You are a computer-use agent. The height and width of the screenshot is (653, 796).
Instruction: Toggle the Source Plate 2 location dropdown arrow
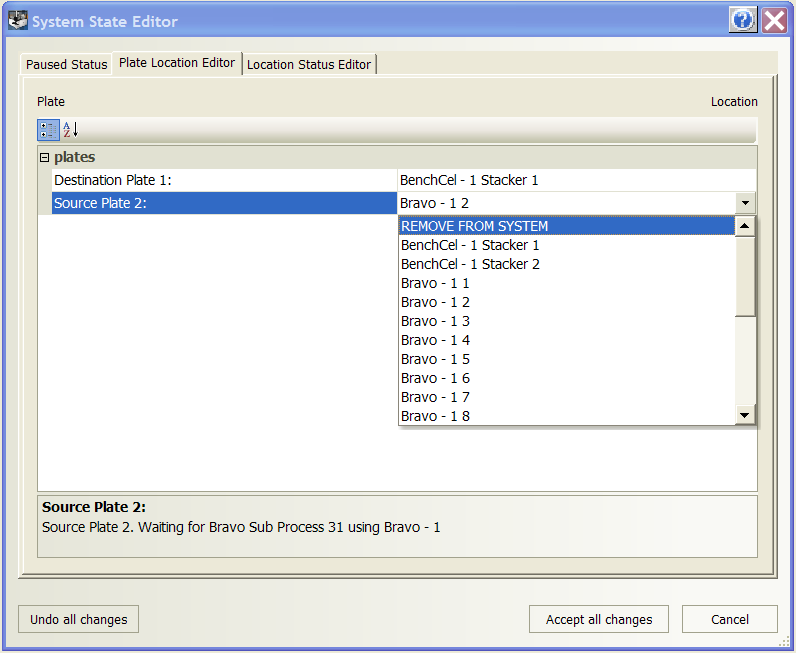(x=746, y=203)
